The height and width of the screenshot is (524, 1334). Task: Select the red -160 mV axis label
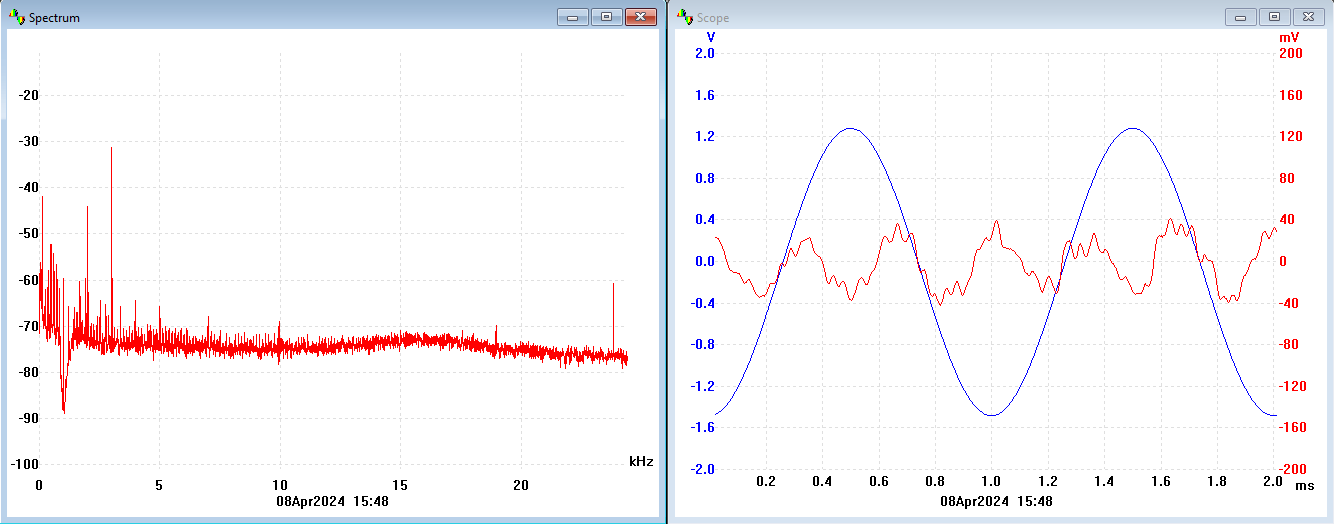1294,427
